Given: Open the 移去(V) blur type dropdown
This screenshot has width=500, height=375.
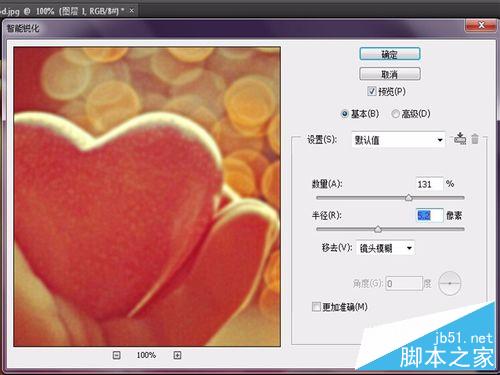Looking at the screenshot, I should (386, 248).
